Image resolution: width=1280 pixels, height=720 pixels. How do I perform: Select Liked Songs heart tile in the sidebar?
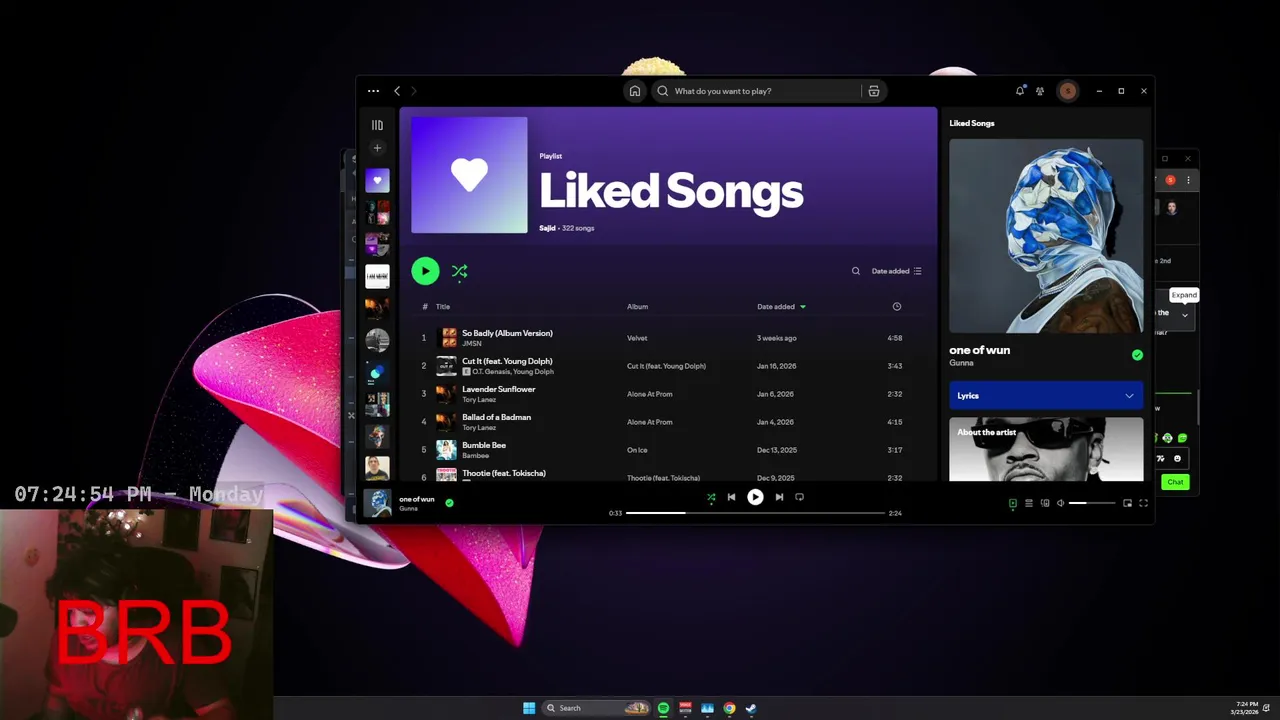pos(377,181)
